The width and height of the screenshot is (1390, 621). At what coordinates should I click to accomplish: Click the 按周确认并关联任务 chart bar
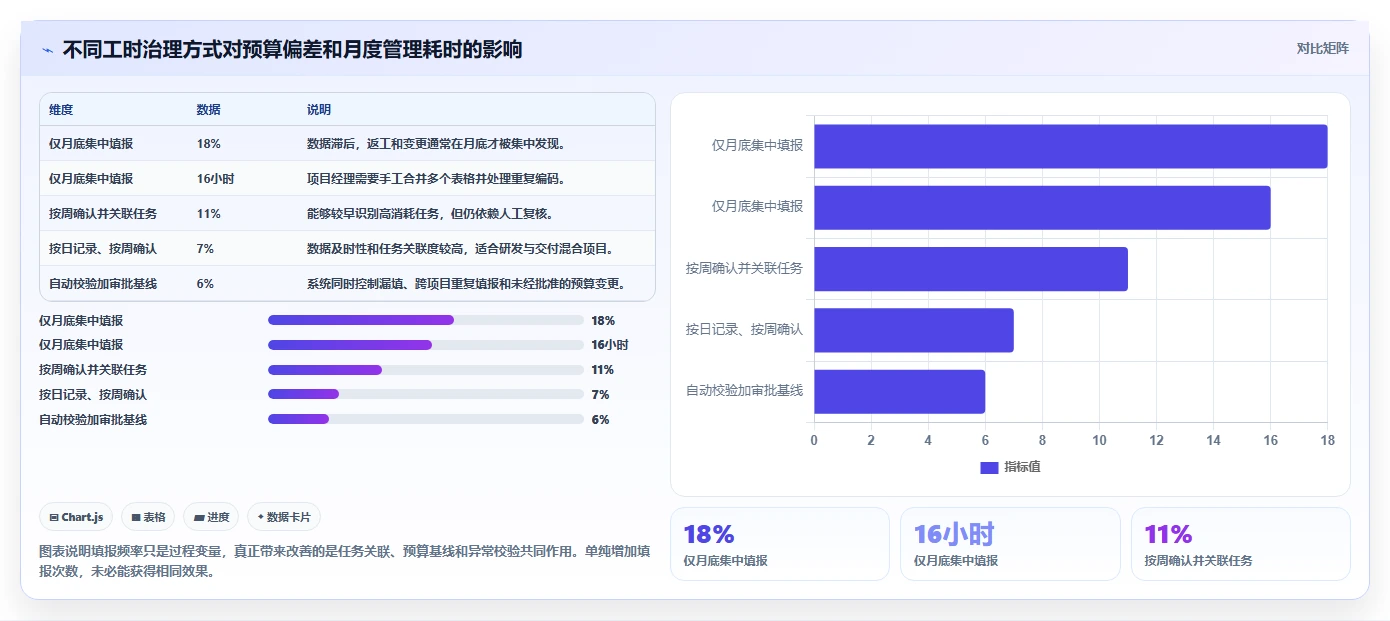(x=970, y=269)
